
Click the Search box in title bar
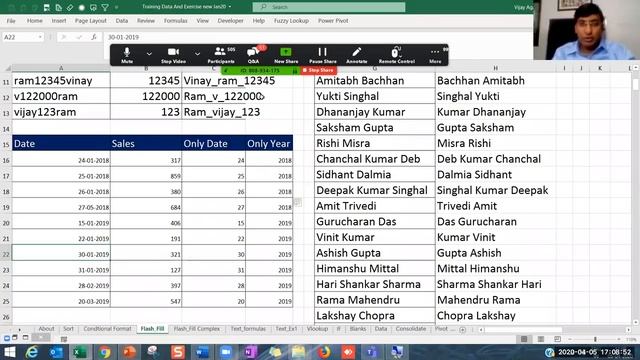coord(329,7)
